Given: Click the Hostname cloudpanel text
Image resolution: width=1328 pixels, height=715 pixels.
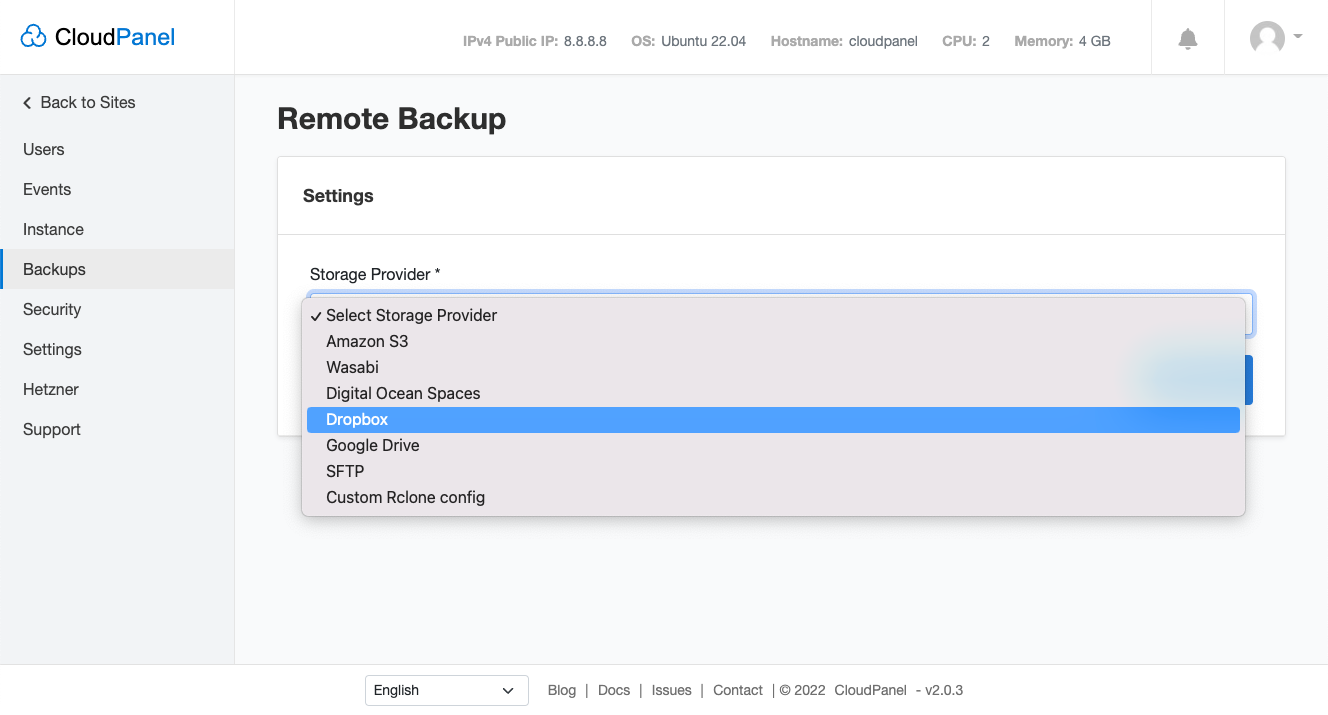Looking at the screenshot, I should pos(844,41).
